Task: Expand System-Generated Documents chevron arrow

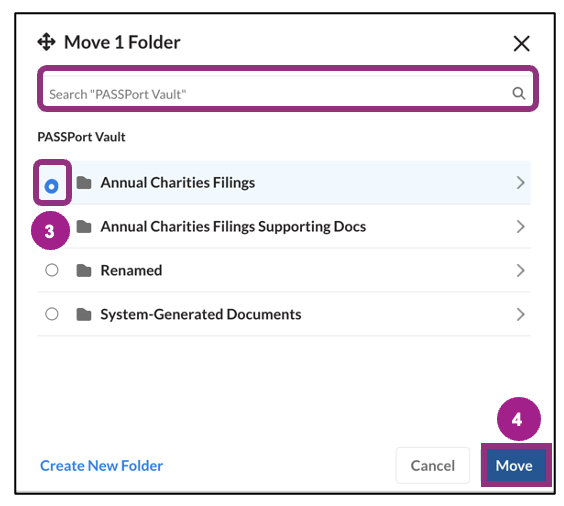Action: pos(520,314)
